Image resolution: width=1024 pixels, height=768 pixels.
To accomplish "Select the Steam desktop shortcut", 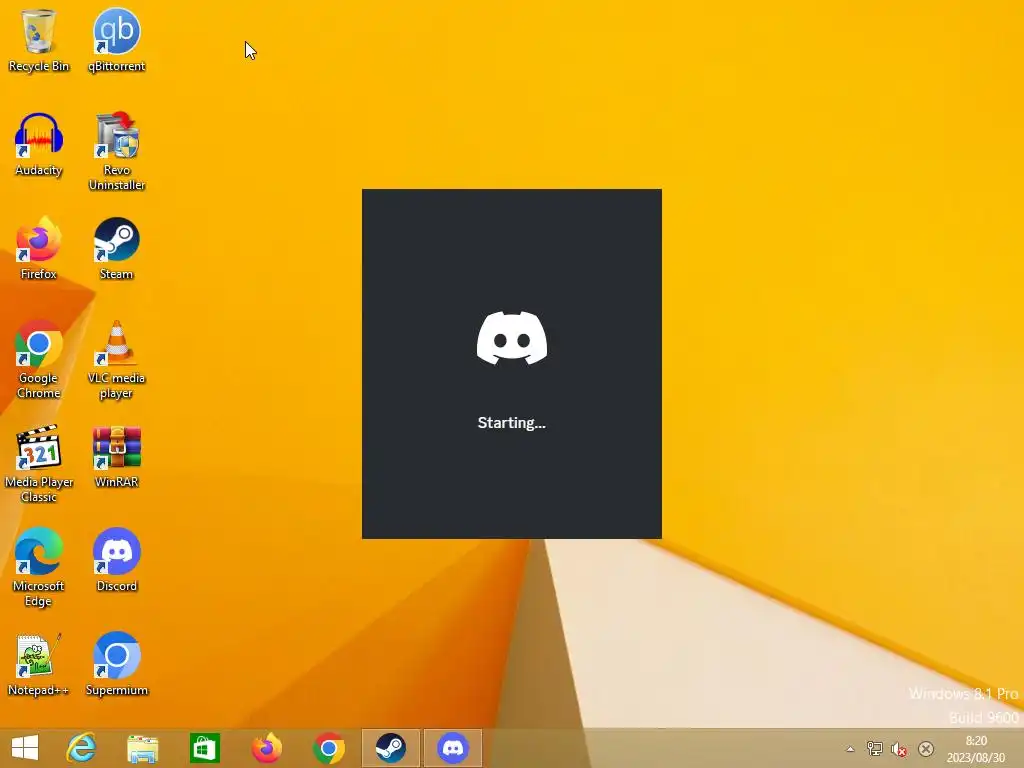I will [116, 248].
